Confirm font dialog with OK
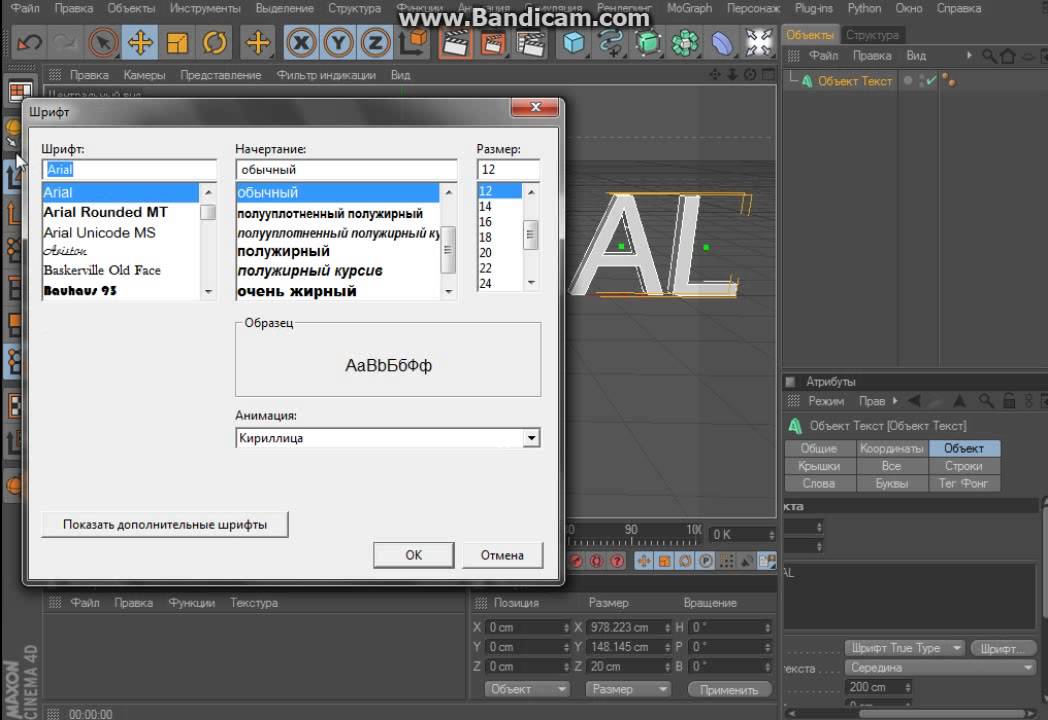The height and width of the screenshot is (720, 1048). pos(414,555)
